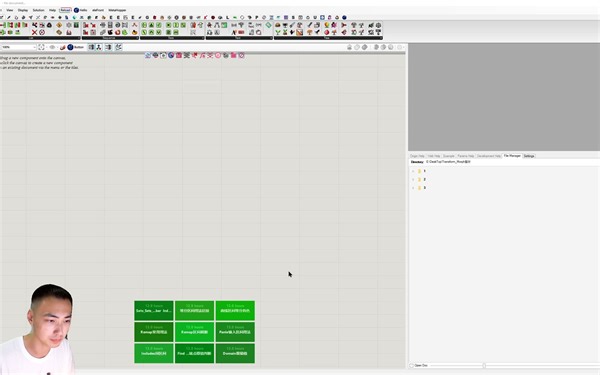The width and height of the screenshot is (600, 375).
Task: Open the View menu
Action: pyautogui.click(x=10, y=10)
